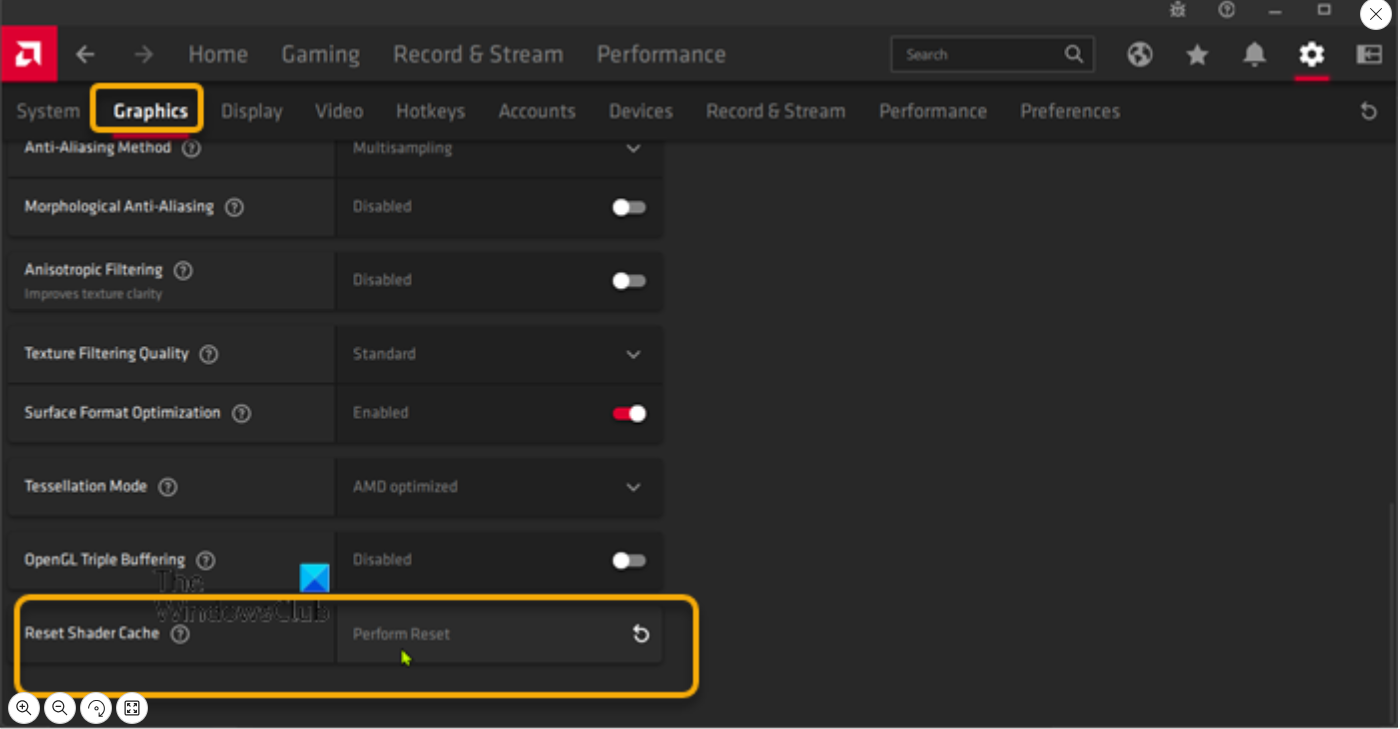
Task: Switch to the Display tab
Action: (x=252, y=111)
